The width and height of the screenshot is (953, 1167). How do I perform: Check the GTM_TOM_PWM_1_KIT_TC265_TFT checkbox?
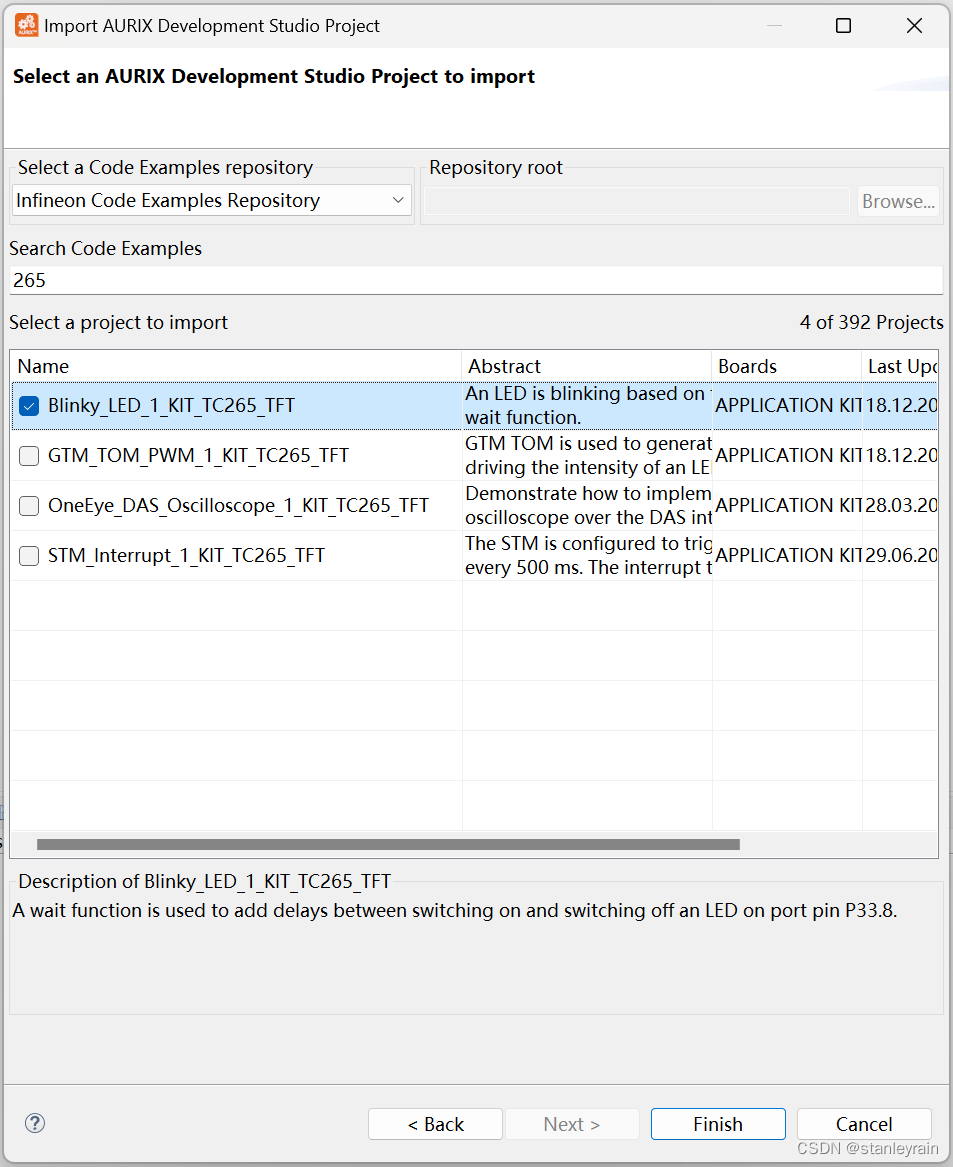coord(29,456)
